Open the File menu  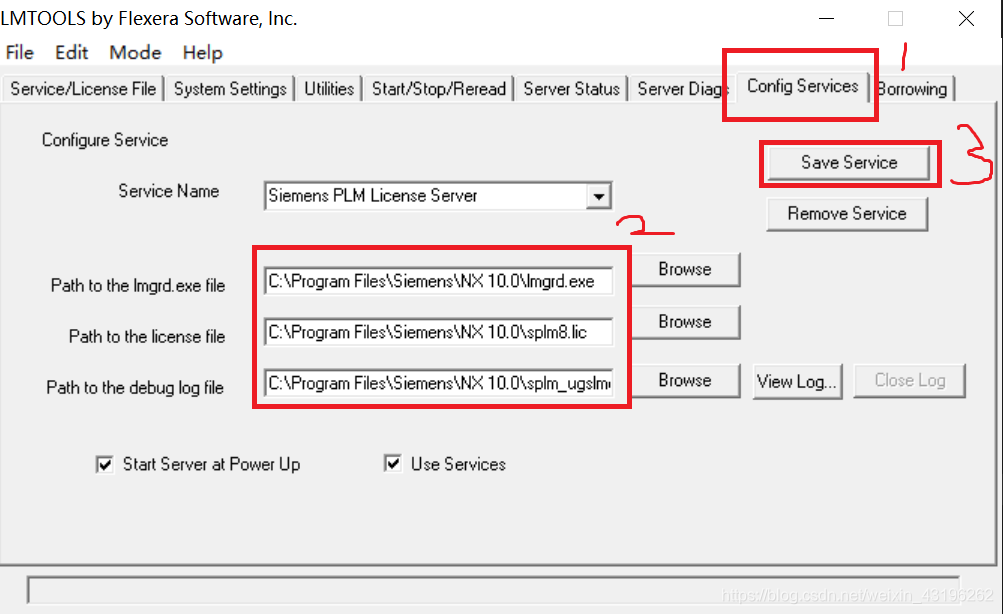coord(20,52)
